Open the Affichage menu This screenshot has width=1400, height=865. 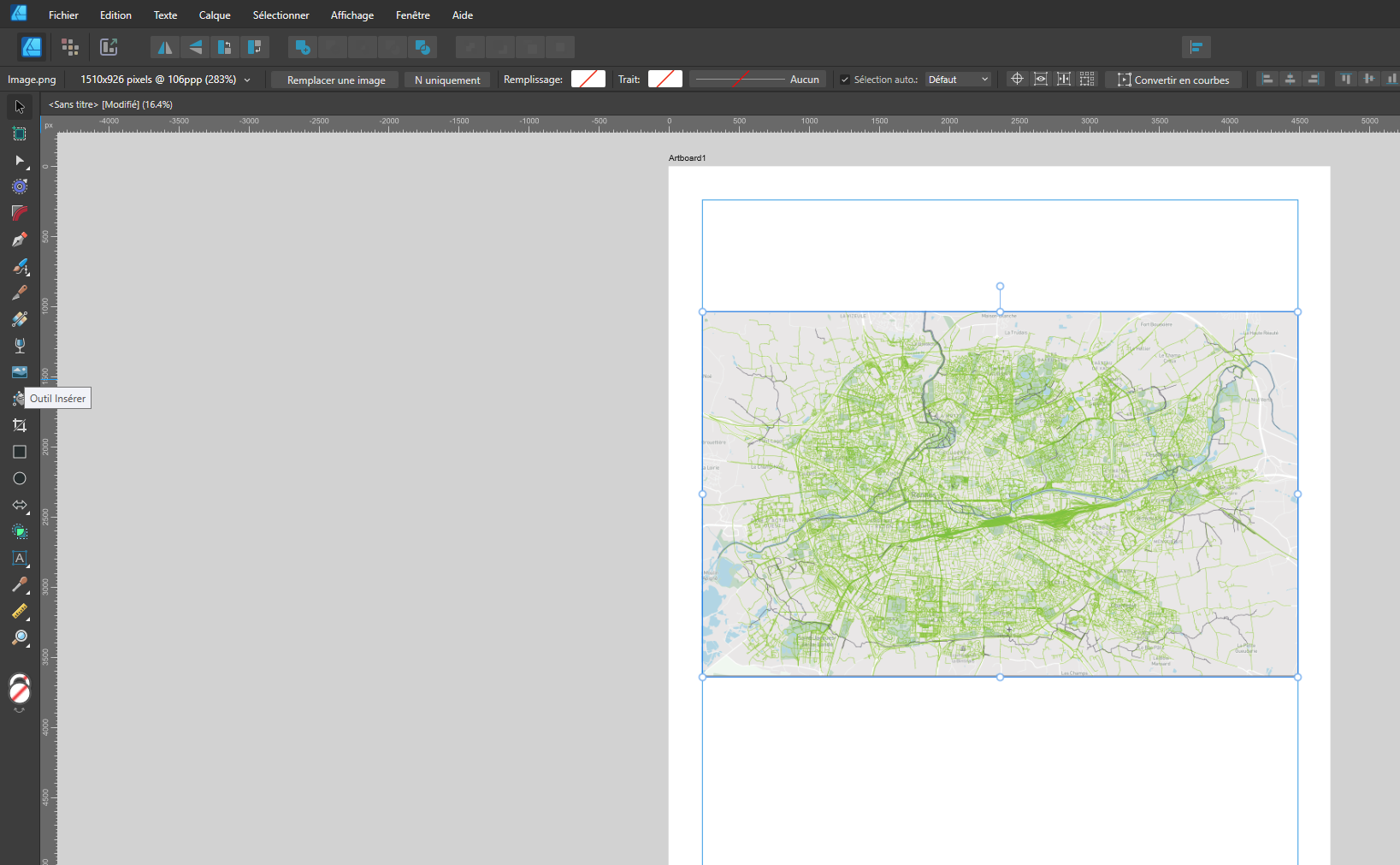(x=351, y=15)
